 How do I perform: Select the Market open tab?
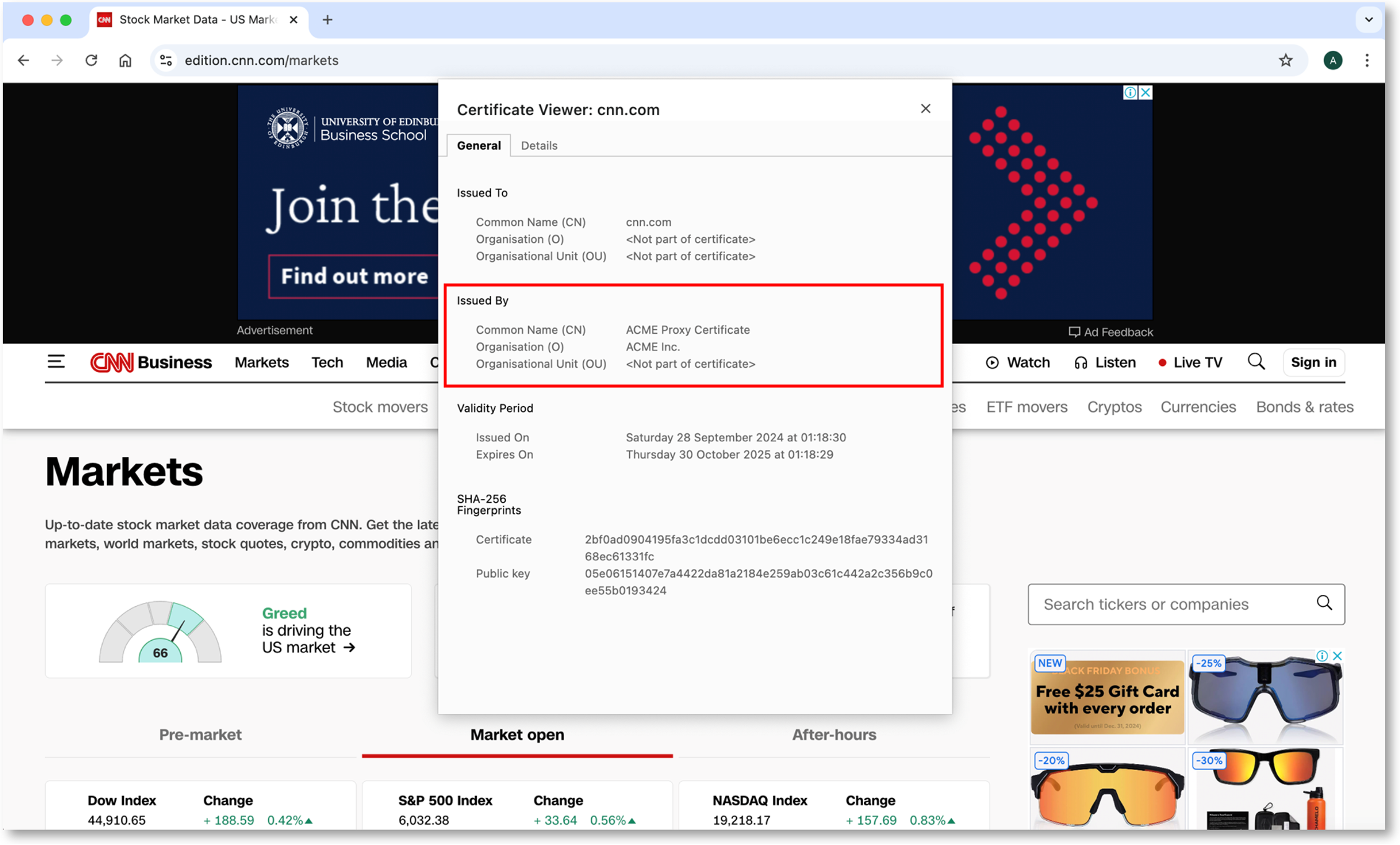518,734
